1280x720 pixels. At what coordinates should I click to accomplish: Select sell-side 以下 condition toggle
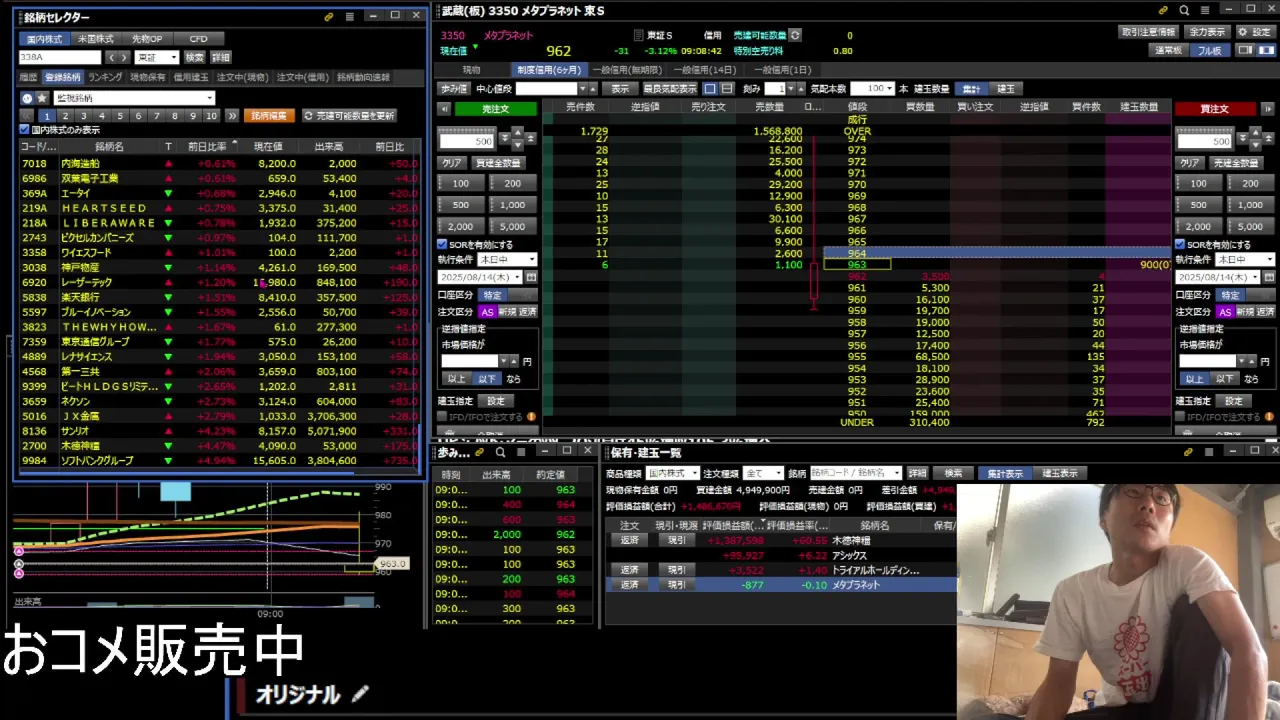487,379
